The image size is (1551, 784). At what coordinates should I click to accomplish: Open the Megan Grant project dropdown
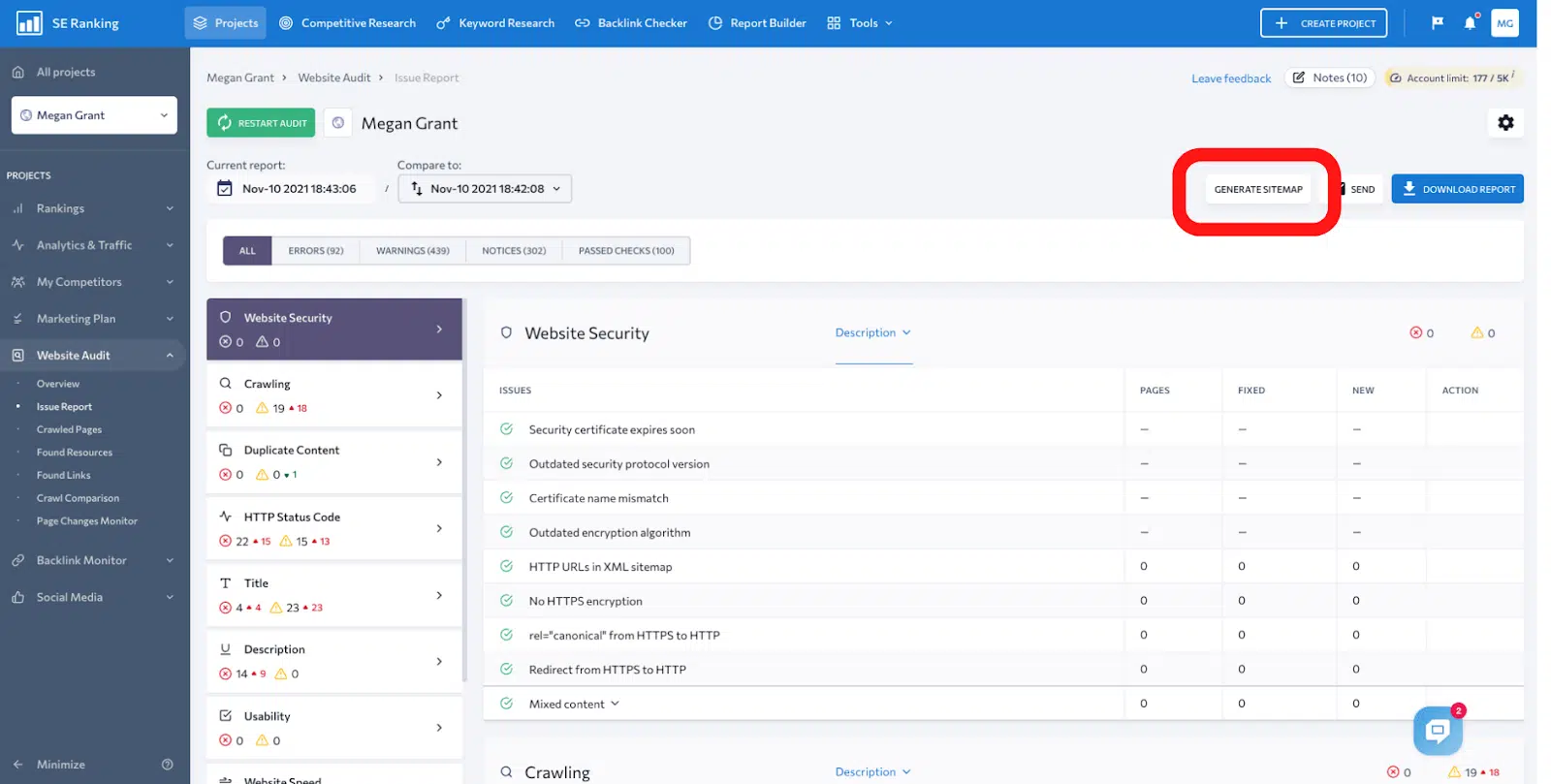94,115
